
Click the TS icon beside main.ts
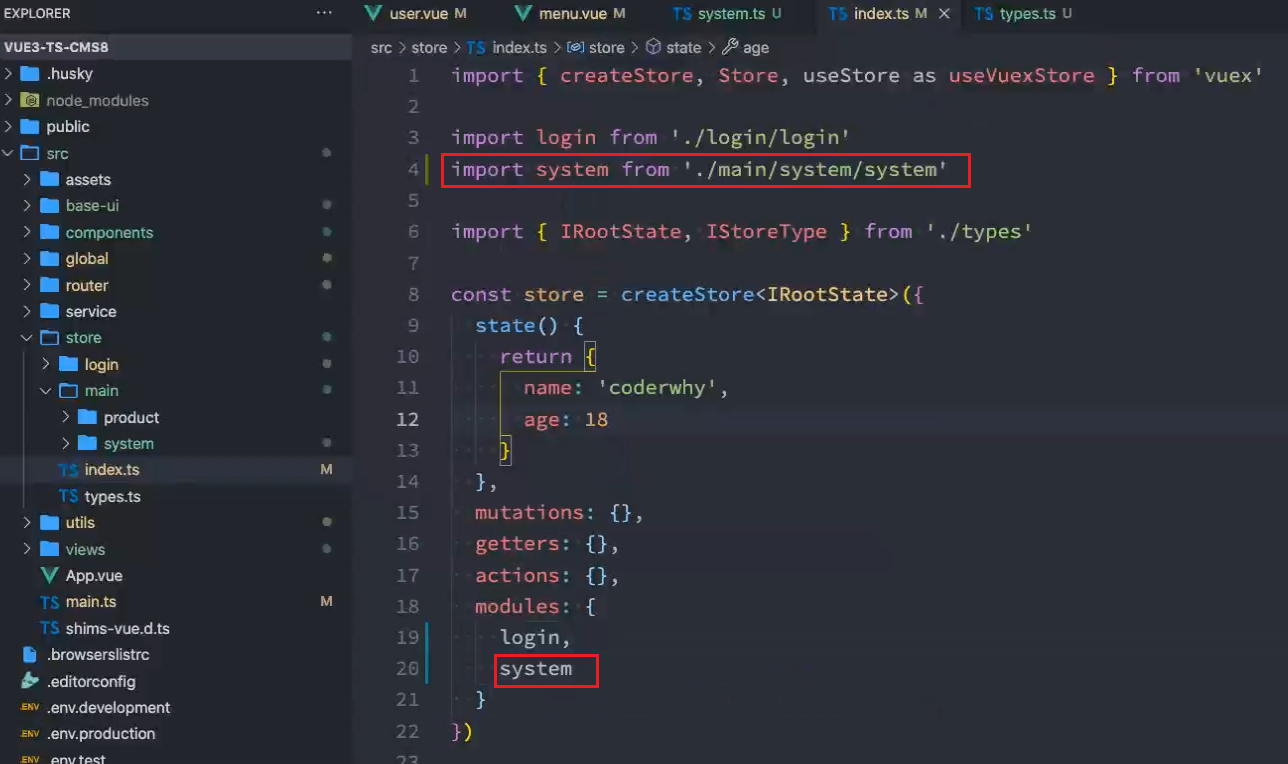(x=49, y=602)
